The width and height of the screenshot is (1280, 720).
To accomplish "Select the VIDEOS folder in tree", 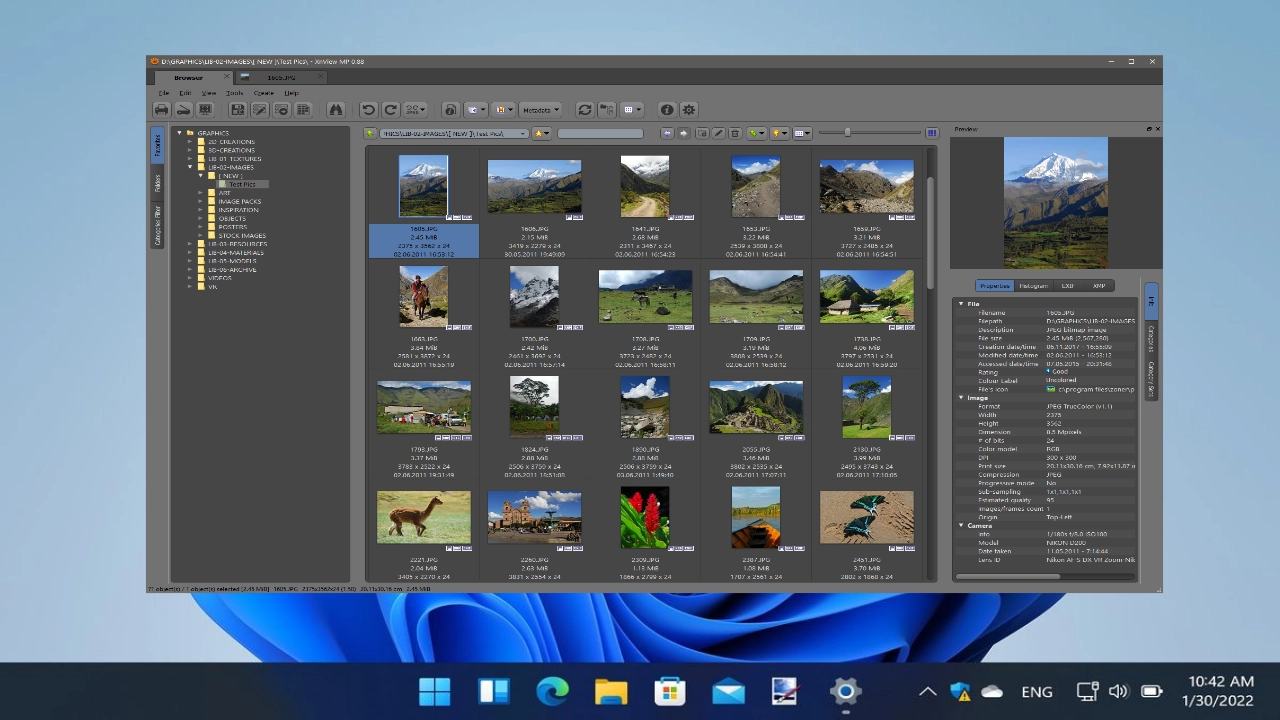I will click(x=219, y=278).
